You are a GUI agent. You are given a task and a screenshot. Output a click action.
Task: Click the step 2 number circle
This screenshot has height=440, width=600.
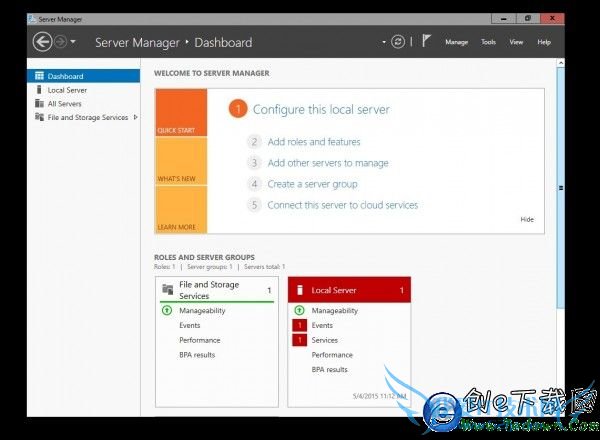(x=254, y=142)
